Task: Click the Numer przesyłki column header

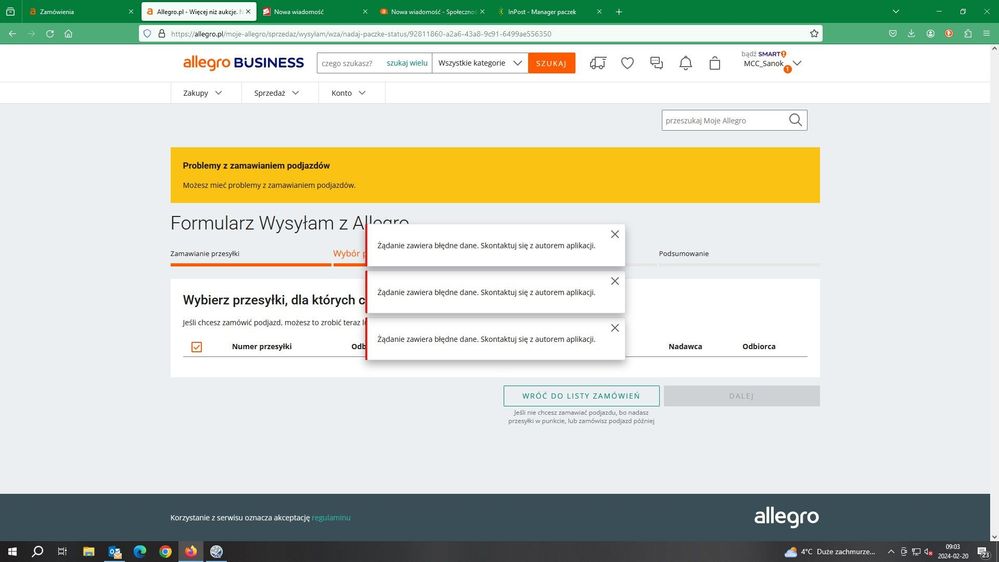Action: [x=262, y=347]
